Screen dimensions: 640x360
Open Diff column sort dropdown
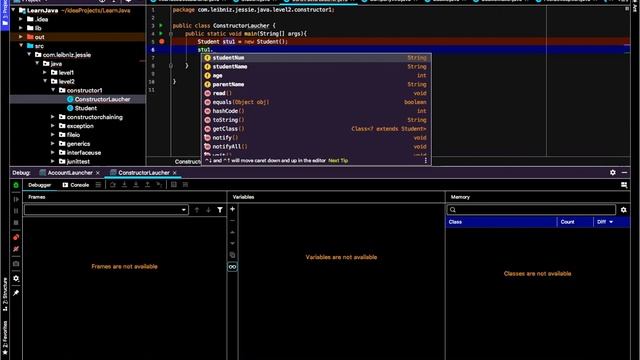click(611, 222)
